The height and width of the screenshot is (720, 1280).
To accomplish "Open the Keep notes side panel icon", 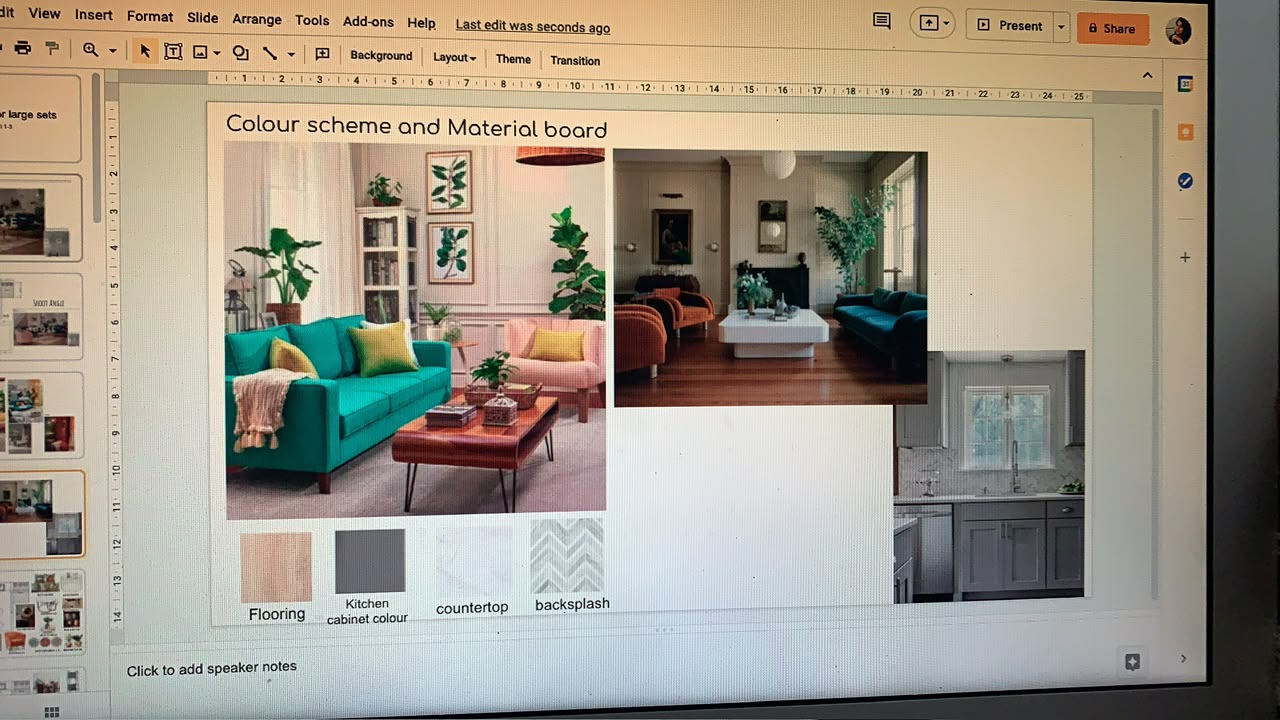I will pos(1185,132).
